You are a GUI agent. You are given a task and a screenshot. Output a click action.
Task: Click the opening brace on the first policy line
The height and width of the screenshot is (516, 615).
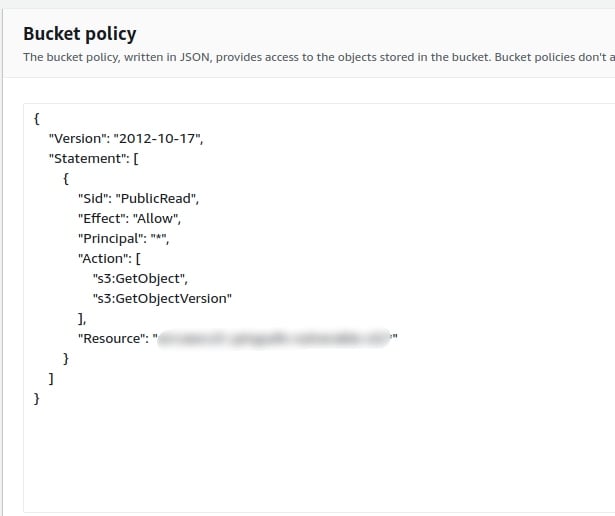(x=37, y=118)
